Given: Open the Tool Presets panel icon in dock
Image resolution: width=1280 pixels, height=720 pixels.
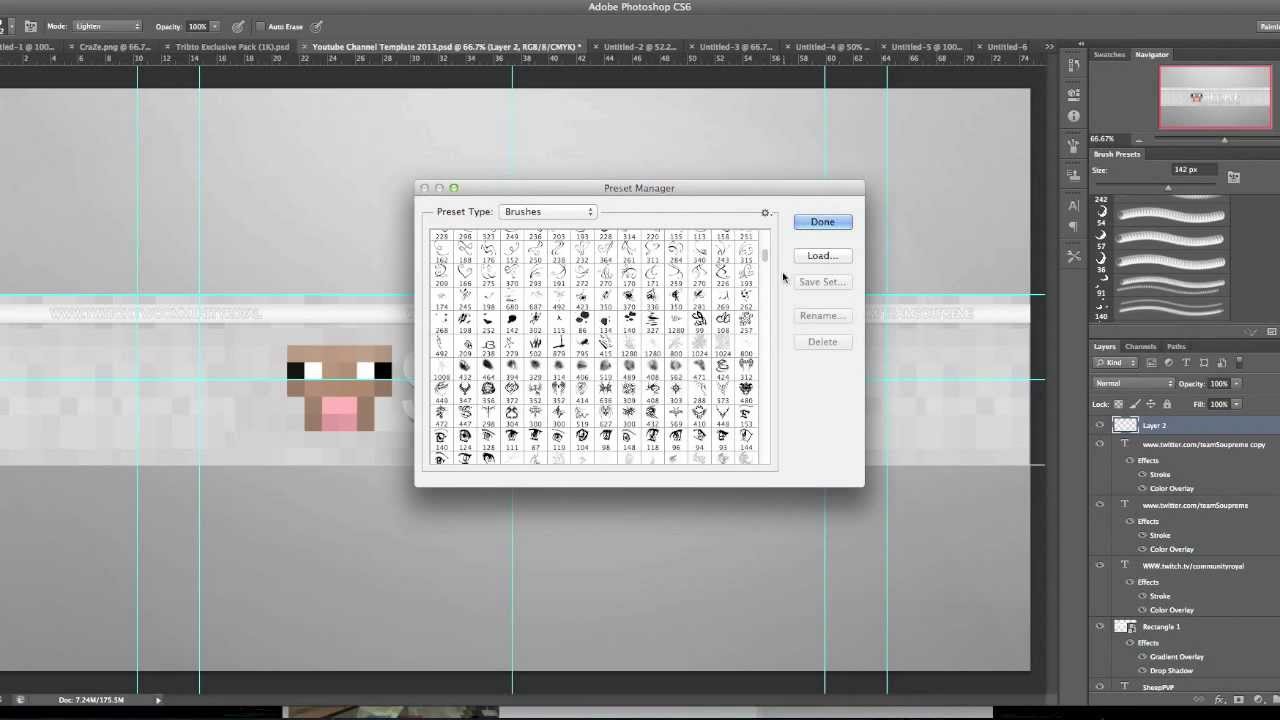Looking at the screenshot, I should pos(1074,256).
